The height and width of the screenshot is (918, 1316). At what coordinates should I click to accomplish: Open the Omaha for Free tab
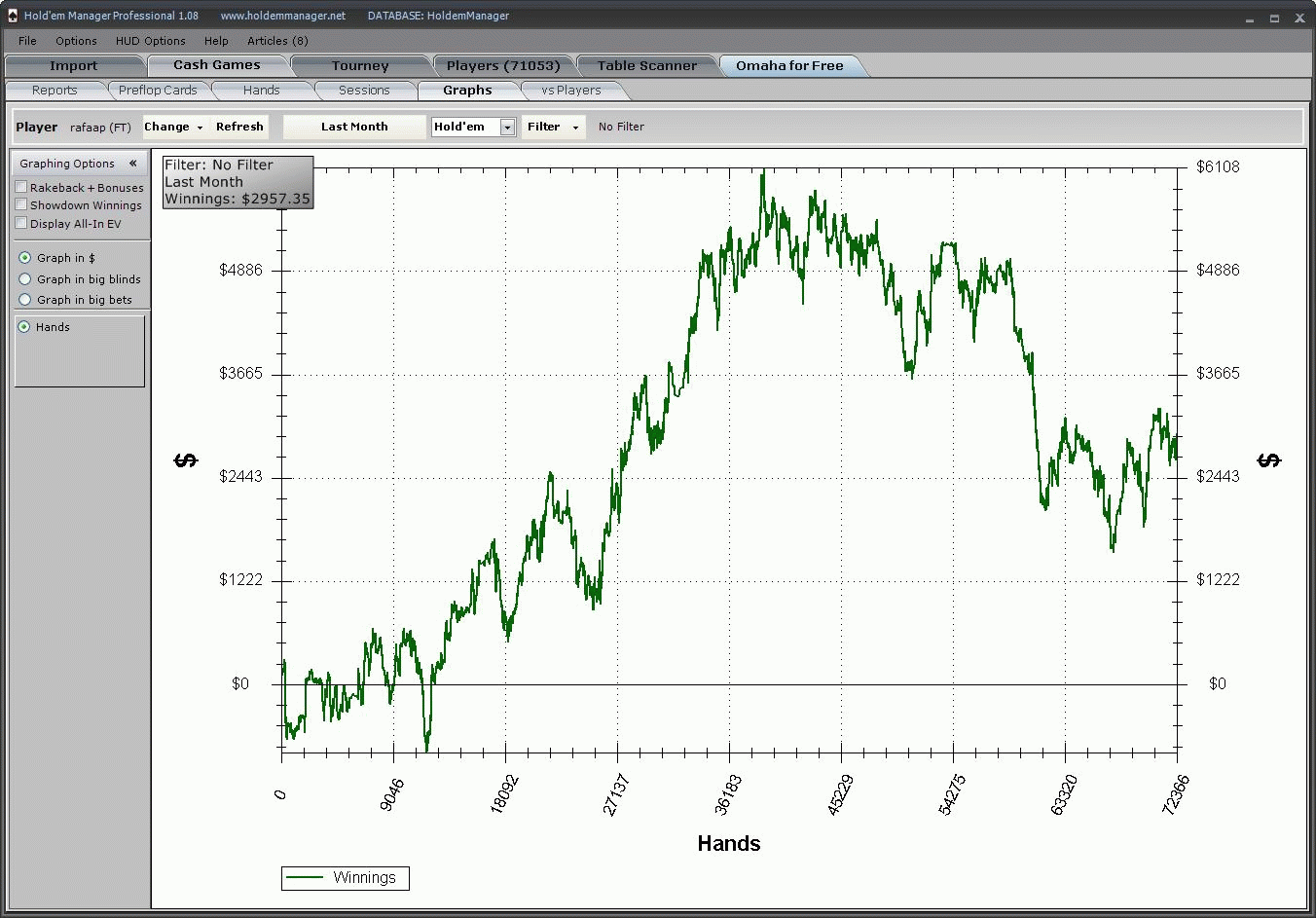point(789,65)
